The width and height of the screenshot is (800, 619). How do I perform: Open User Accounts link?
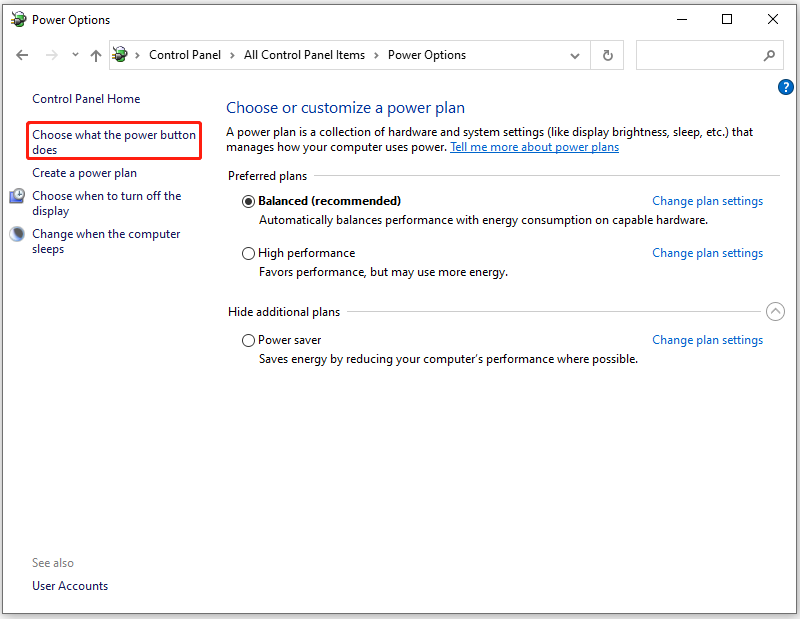click(x=70, y=586)
